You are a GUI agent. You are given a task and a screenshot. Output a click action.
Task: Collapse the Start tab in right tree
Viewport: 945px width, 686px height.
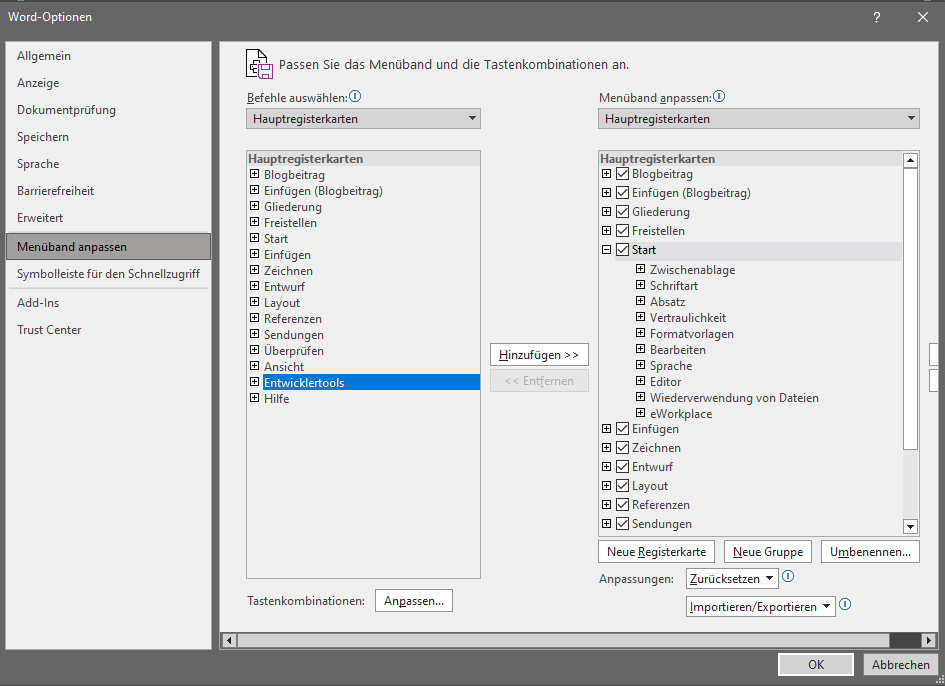coord(607,250)
